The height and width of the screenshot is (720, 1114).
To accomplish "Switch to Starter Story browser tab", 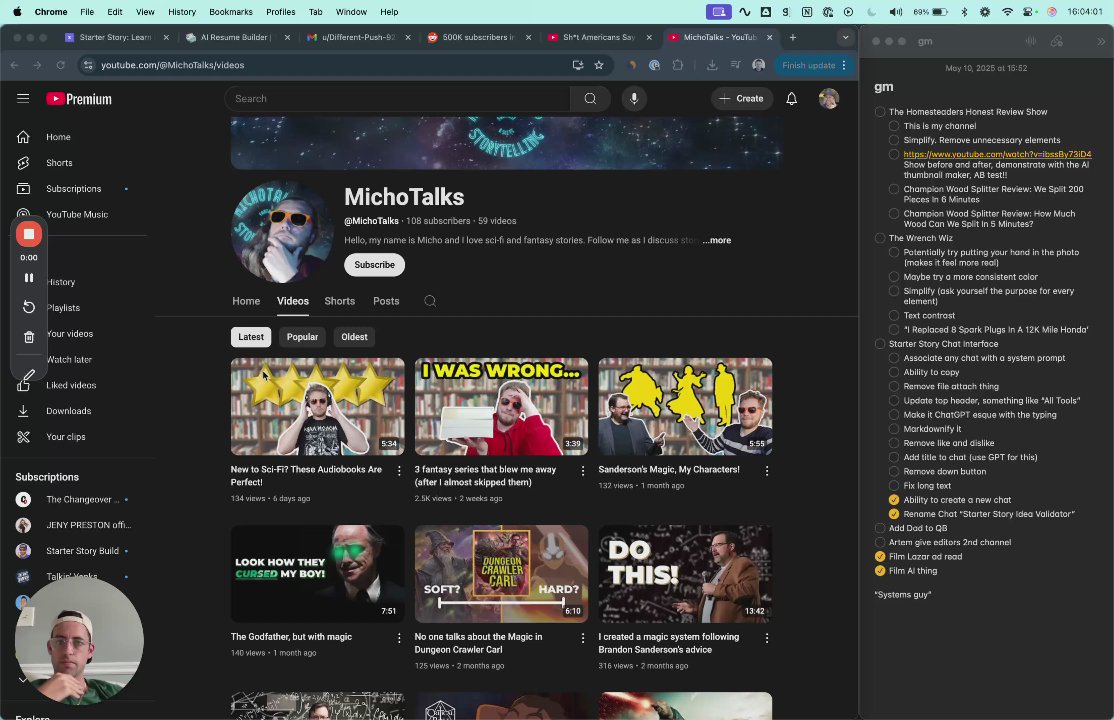I will 115,37.
